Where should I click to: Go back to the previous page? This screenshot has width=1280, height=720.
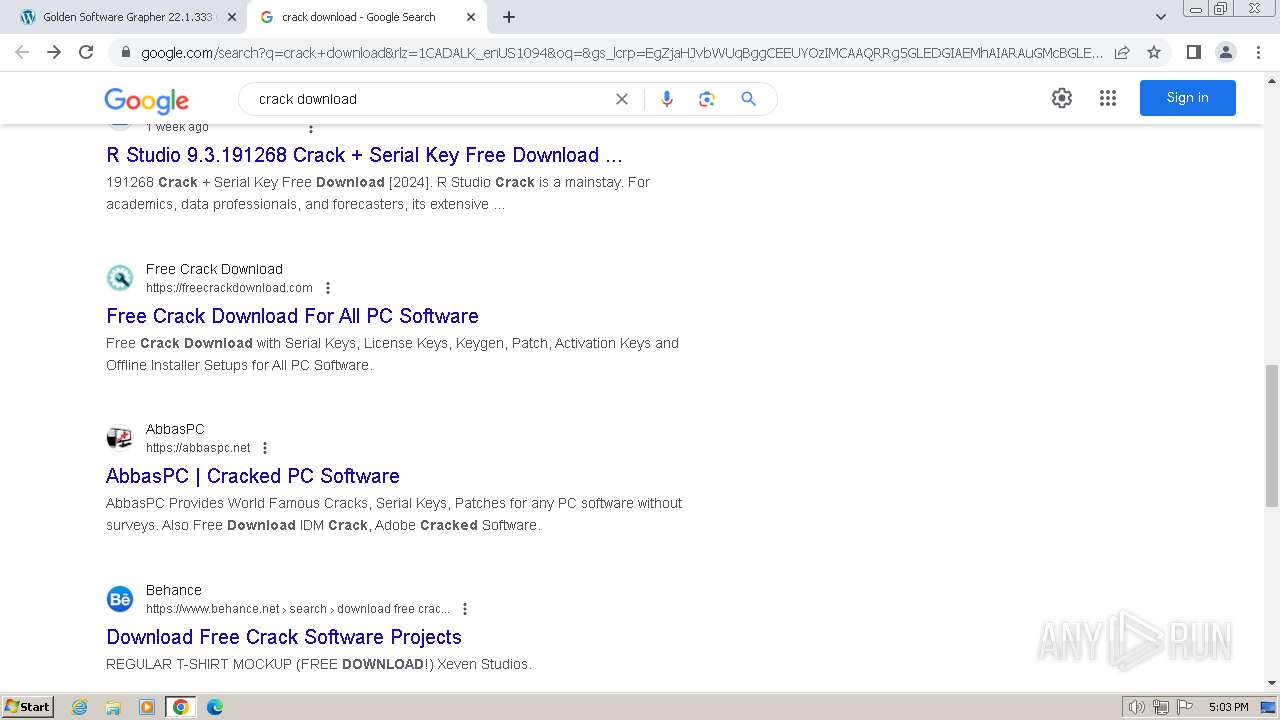click(22, 52)
